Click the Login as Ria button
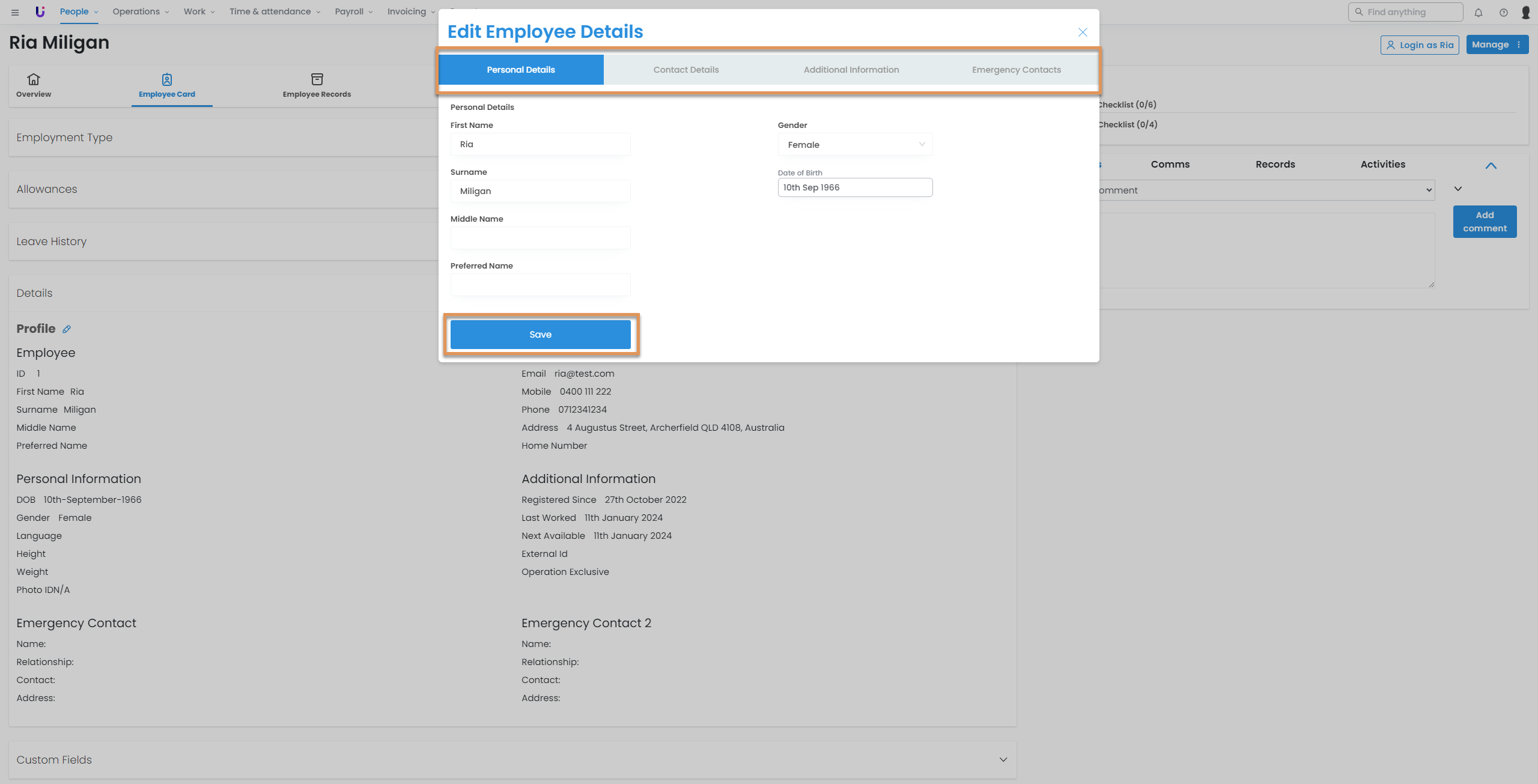1538x784 pixels. click(1420, 45)
